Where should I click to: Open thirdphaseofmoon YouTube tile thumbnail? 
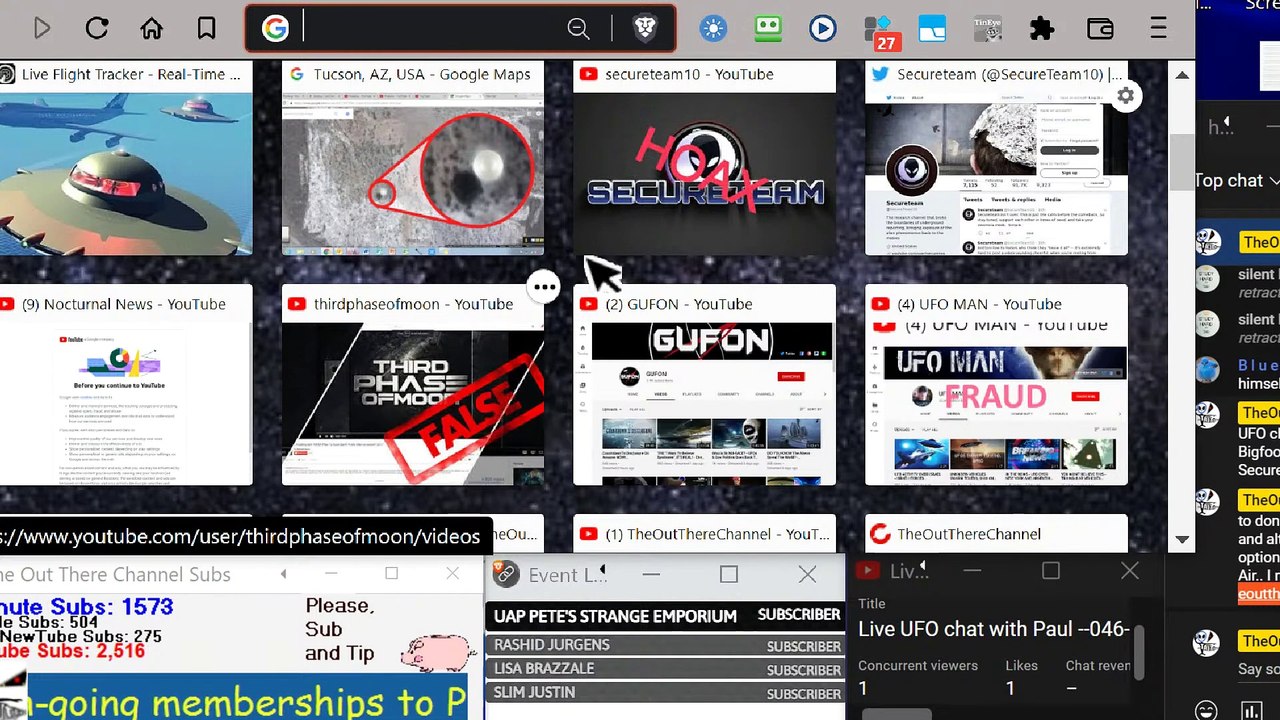coord(413,404)
